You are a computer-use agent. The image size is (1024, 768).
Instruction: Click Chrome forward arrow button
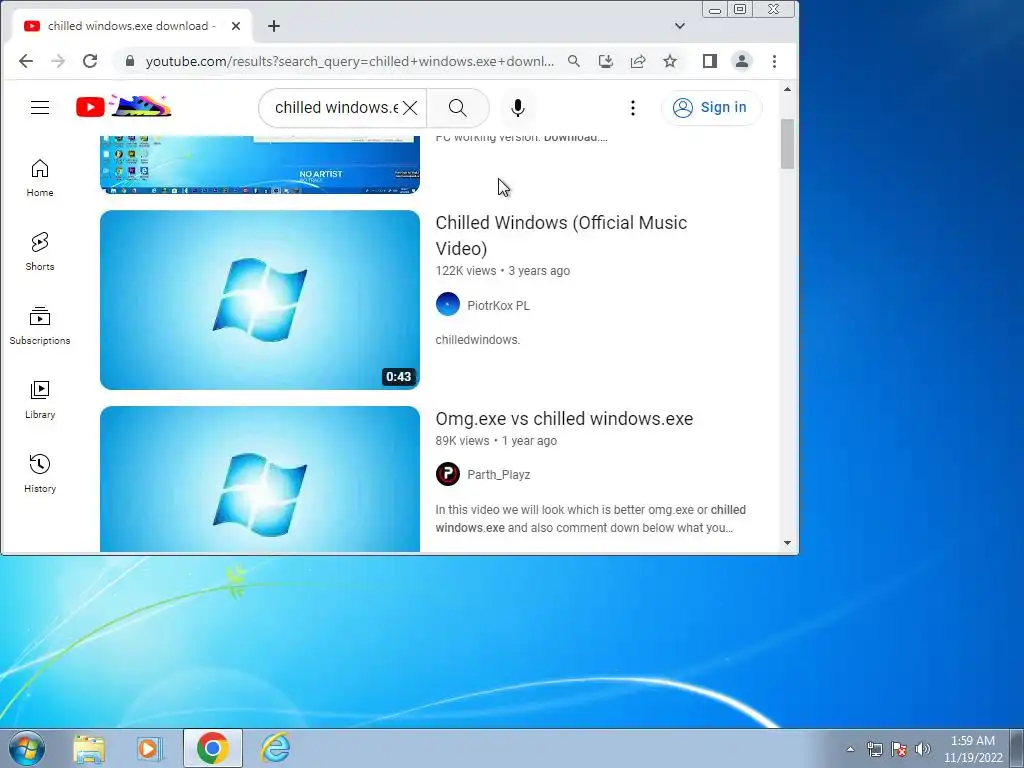(58, 61)
